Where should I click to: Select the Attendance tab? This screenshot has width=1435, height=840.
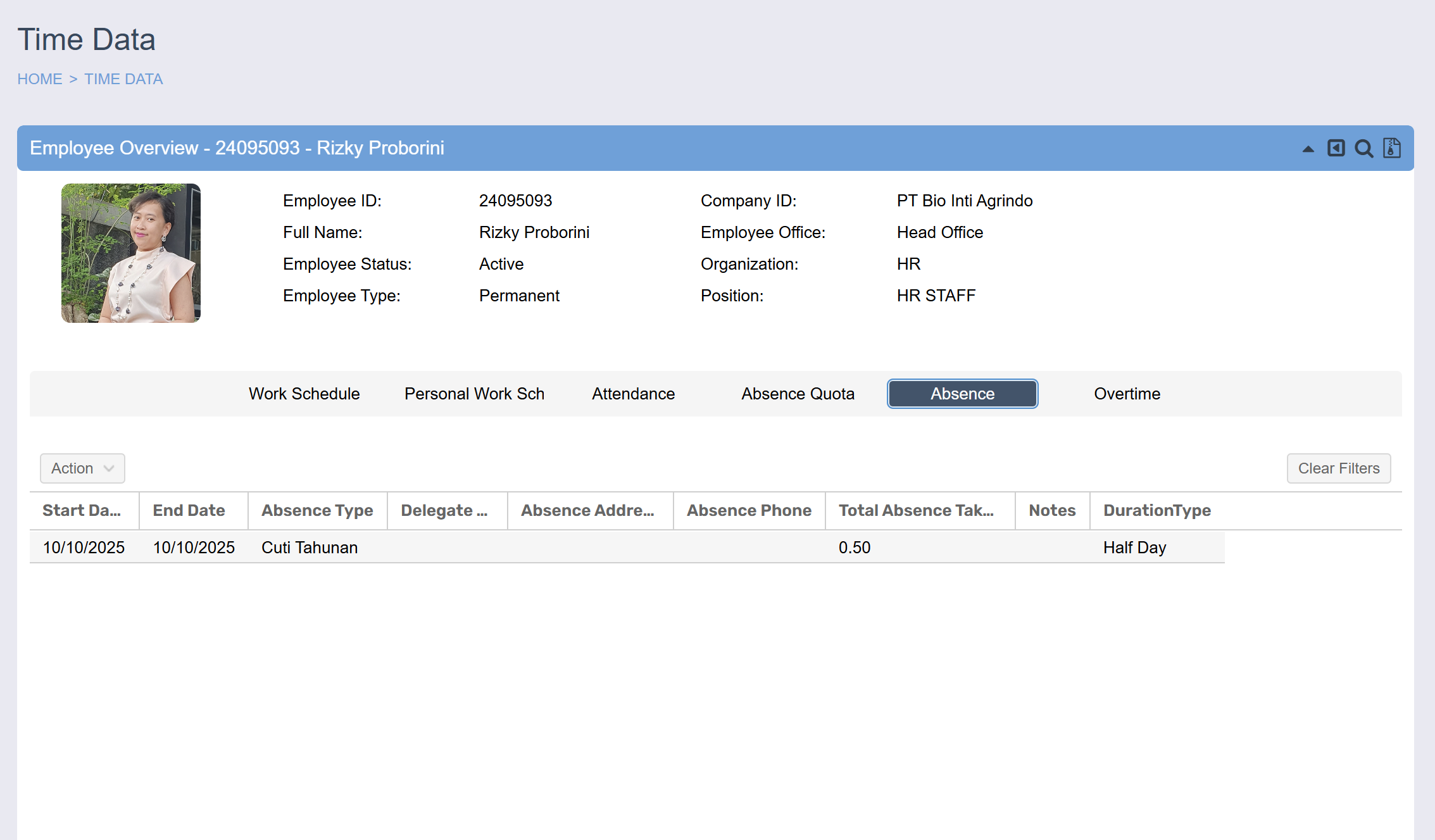[x=633, y=394]
